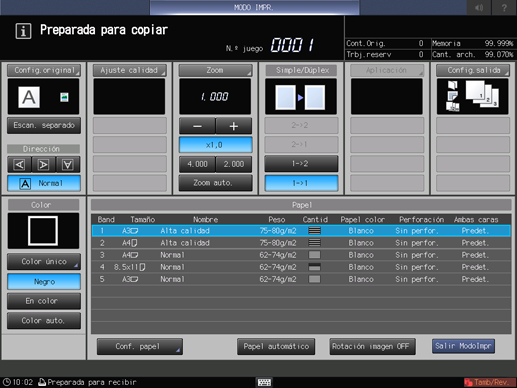Set zoom to x1,0
Screen dimensions: 517x388
(x=215, y=145)
